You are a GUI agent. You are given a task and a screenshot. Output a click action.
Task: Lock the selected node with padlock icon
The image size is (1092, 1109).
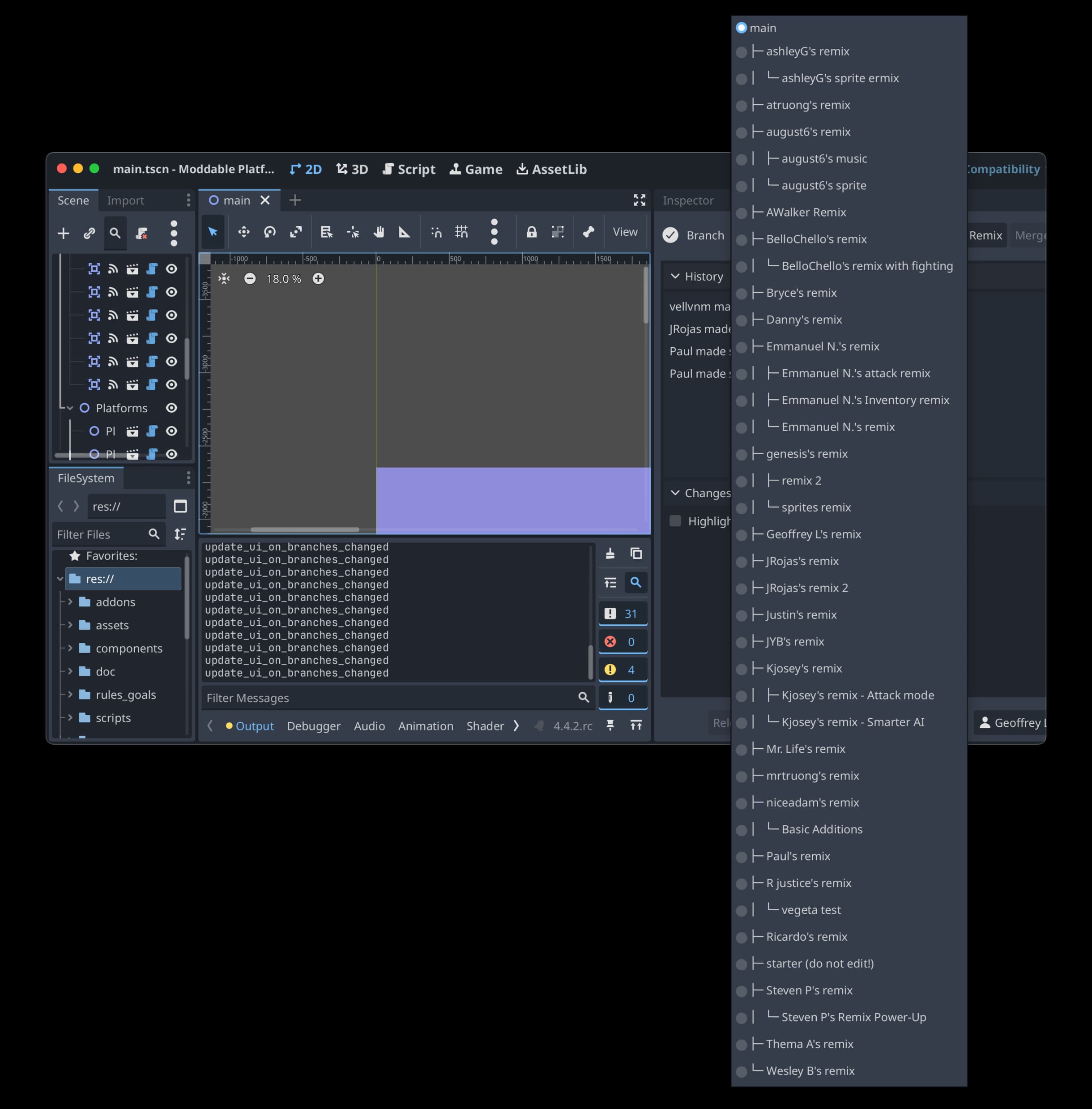click(x=532, y=232)
